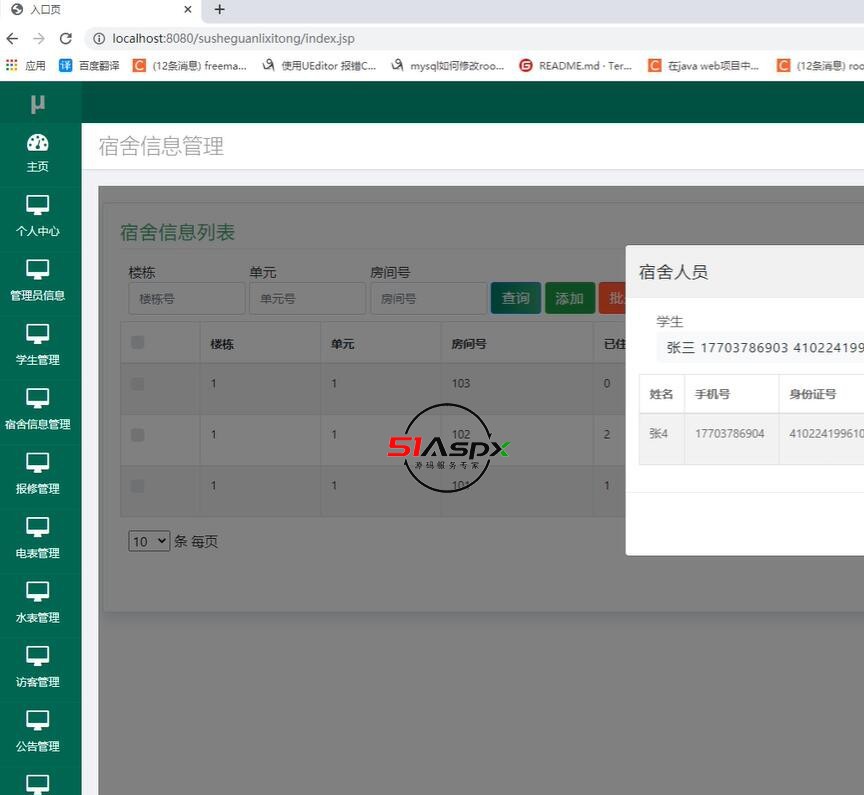Screen dimensions: 864x795
Task: Open the 10 条 每页 page size dropdown
Action: click(149, 541)
